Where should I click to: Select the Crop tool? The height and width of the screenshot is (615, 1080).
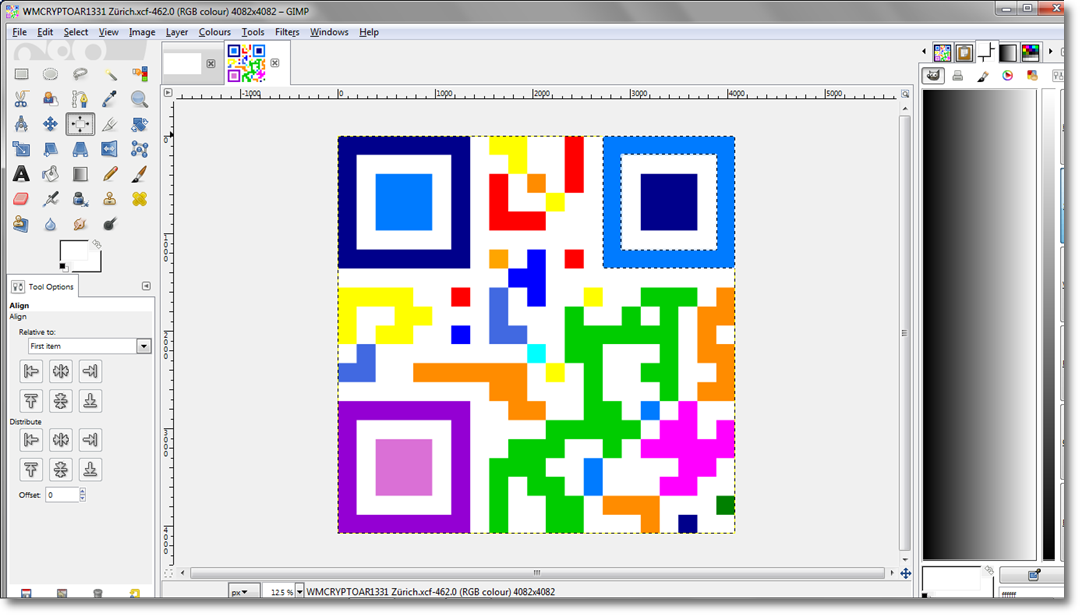110,124
